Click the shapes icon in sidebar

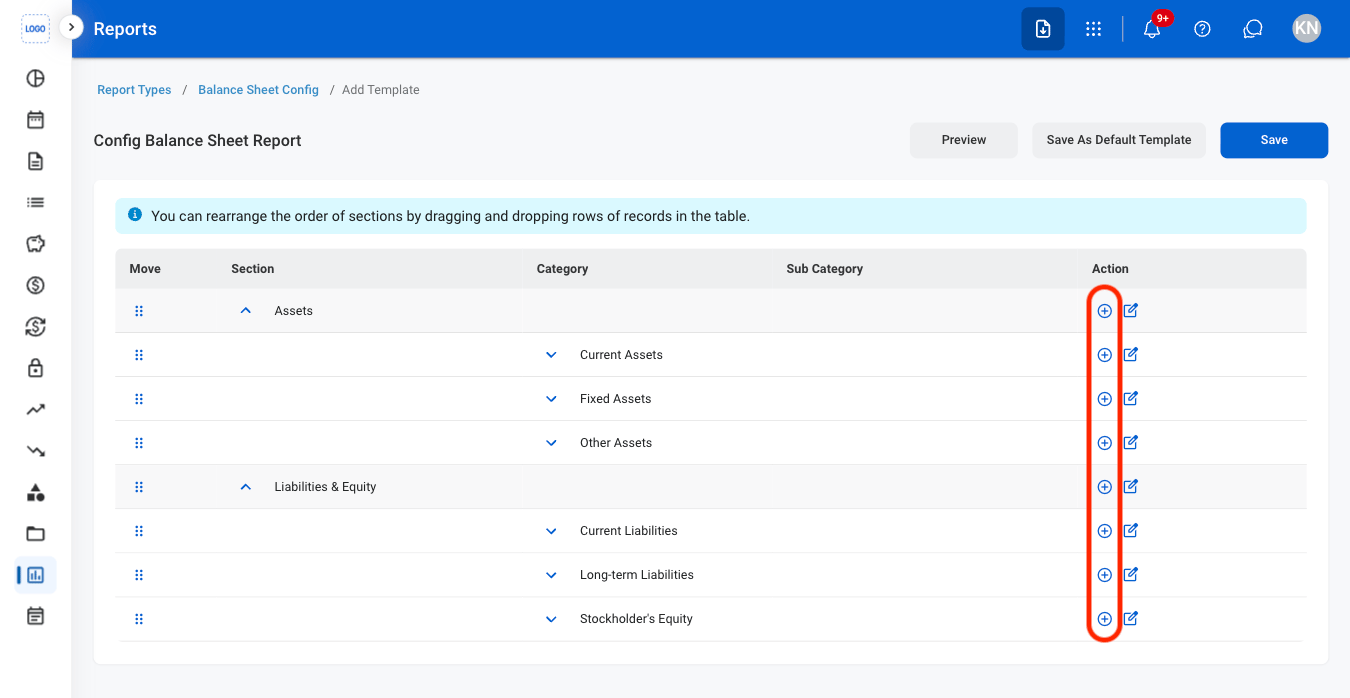tap(36, 492)
